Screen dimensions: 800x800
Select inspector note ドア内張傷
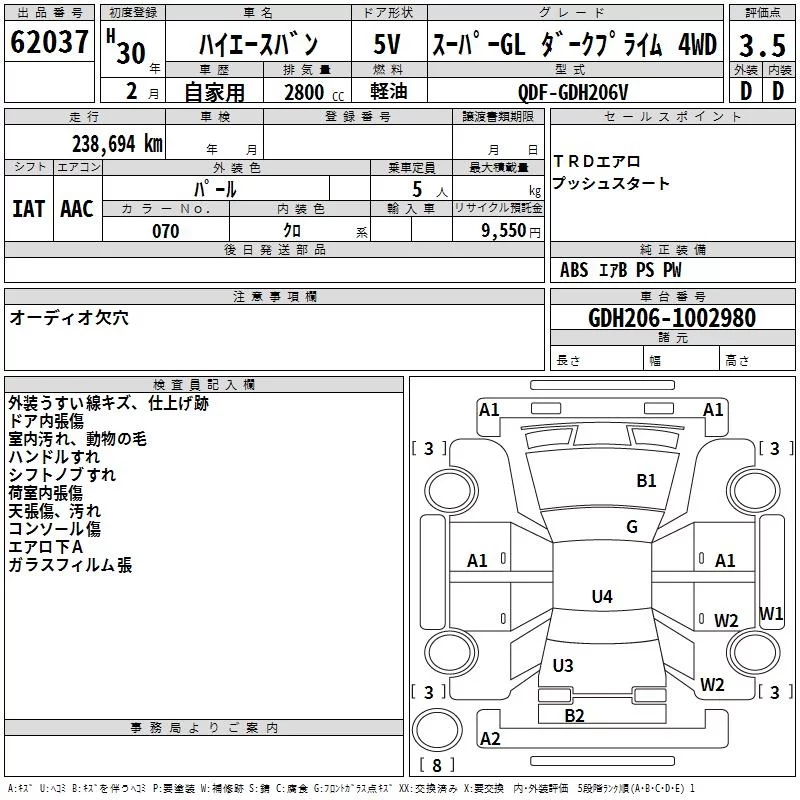46,421
